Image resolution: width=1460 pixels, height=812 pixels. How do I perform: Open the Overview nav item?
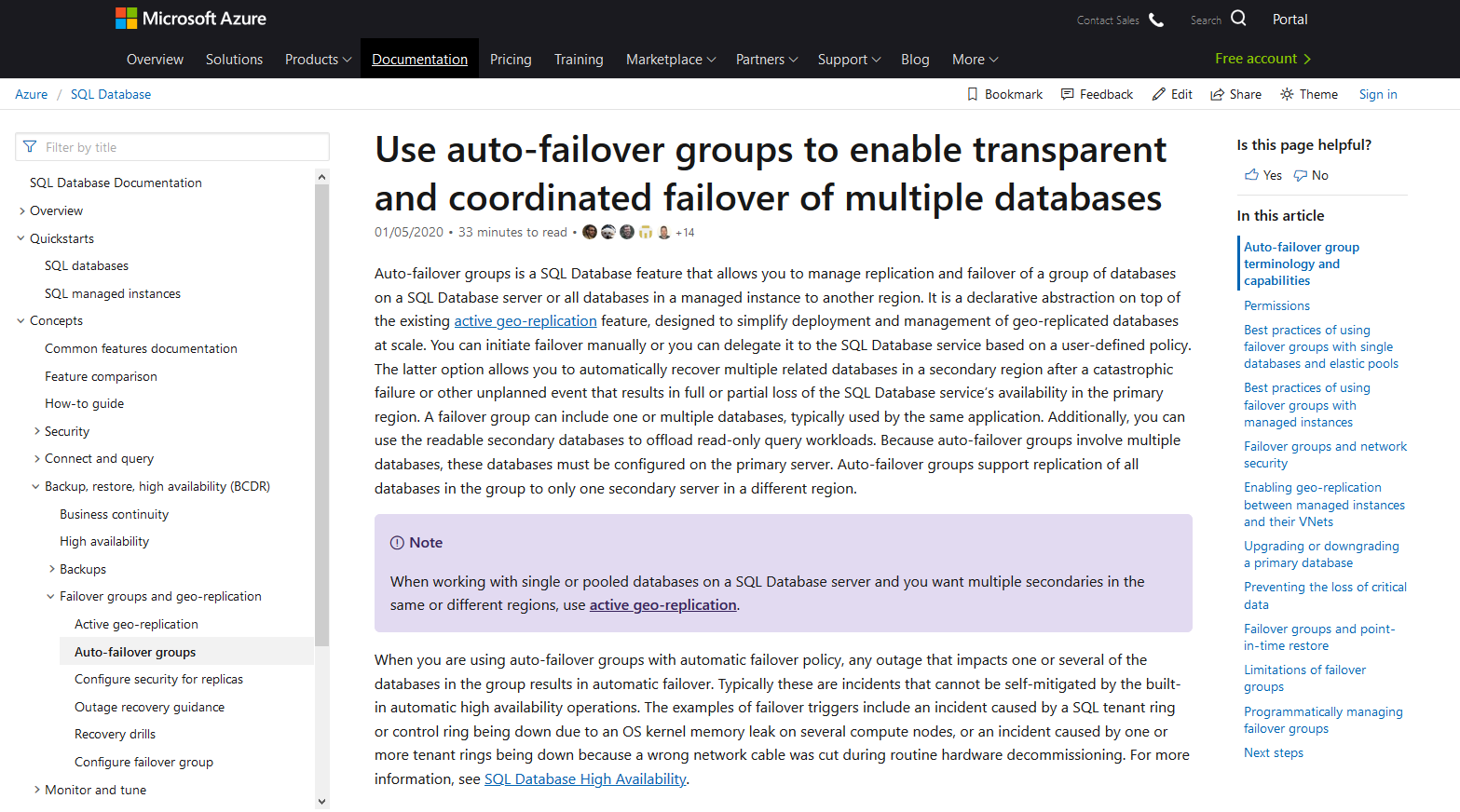coord(155,59)
